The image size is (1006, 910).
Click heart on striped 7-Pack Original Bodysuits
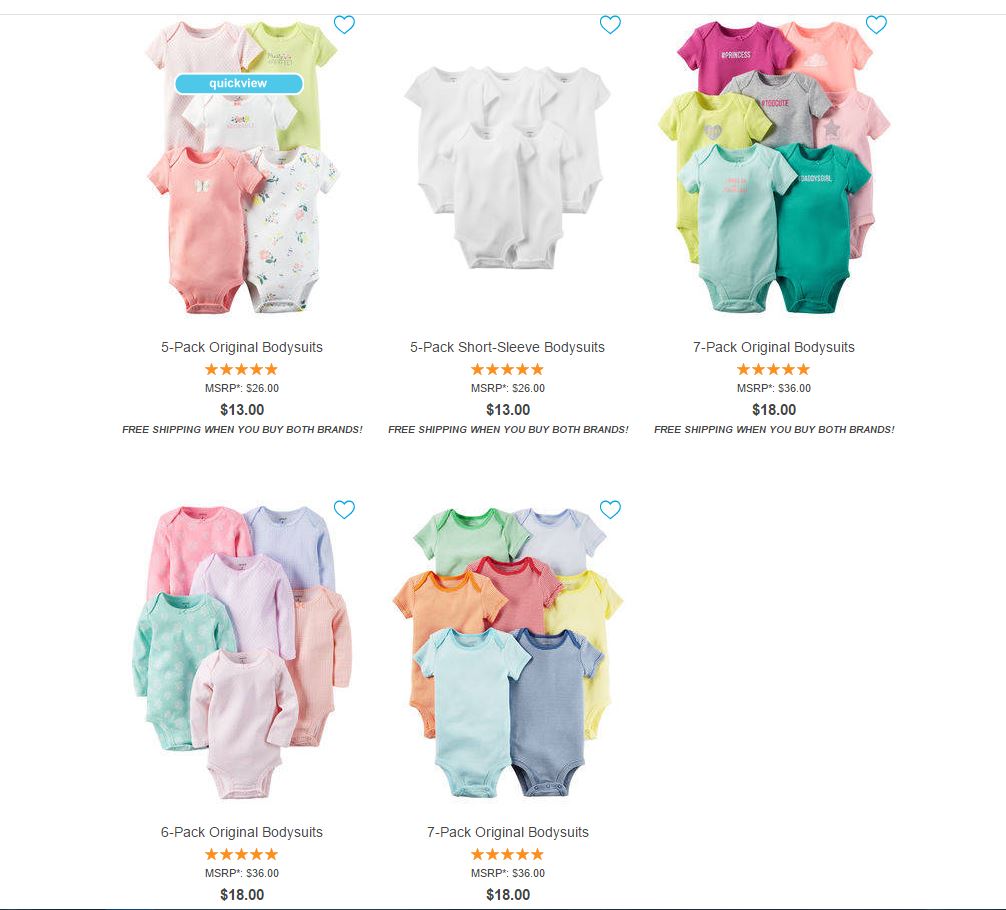(x=610, y=510)
